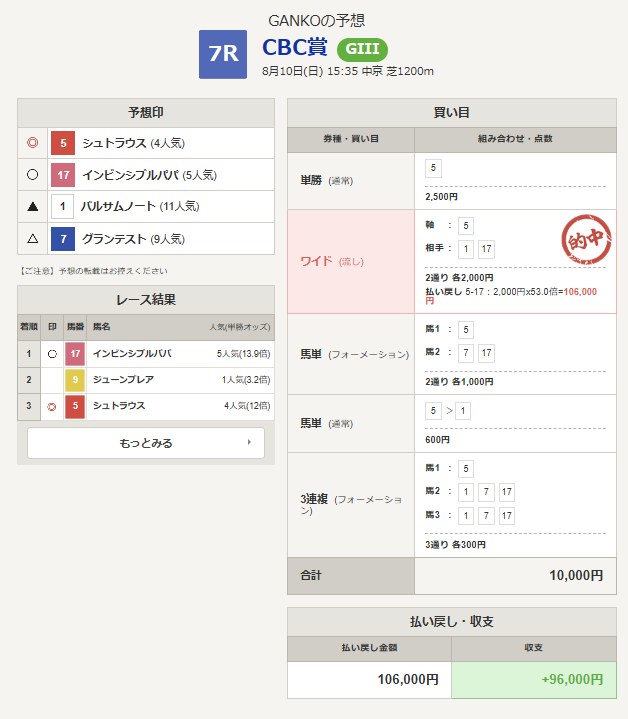Click the 単勝 (通常) bet type cell
Image resolution: width=628 pixels, height=719 pixels.
pyautogui.click(x=351, y=181)
